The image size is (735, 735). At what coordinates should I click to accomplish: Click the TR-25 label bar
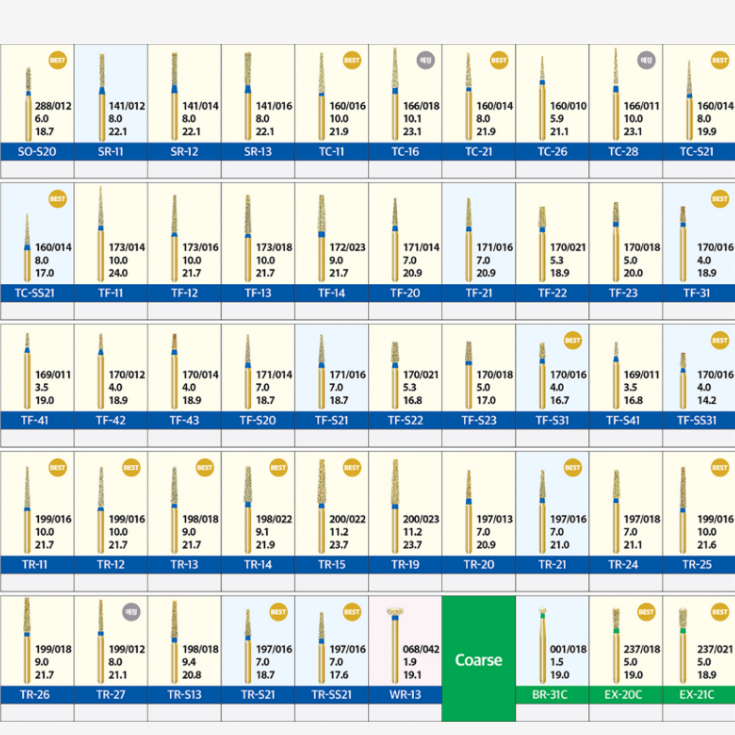699,564
